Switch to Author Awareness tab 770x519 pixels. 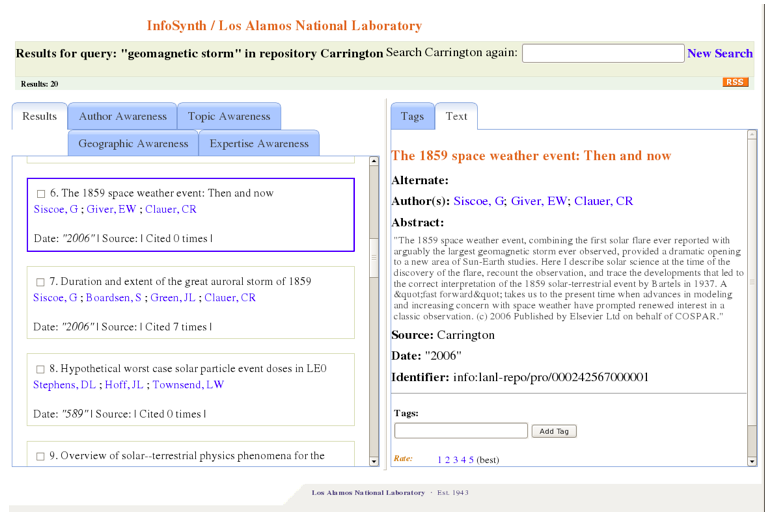click(123, 116)
